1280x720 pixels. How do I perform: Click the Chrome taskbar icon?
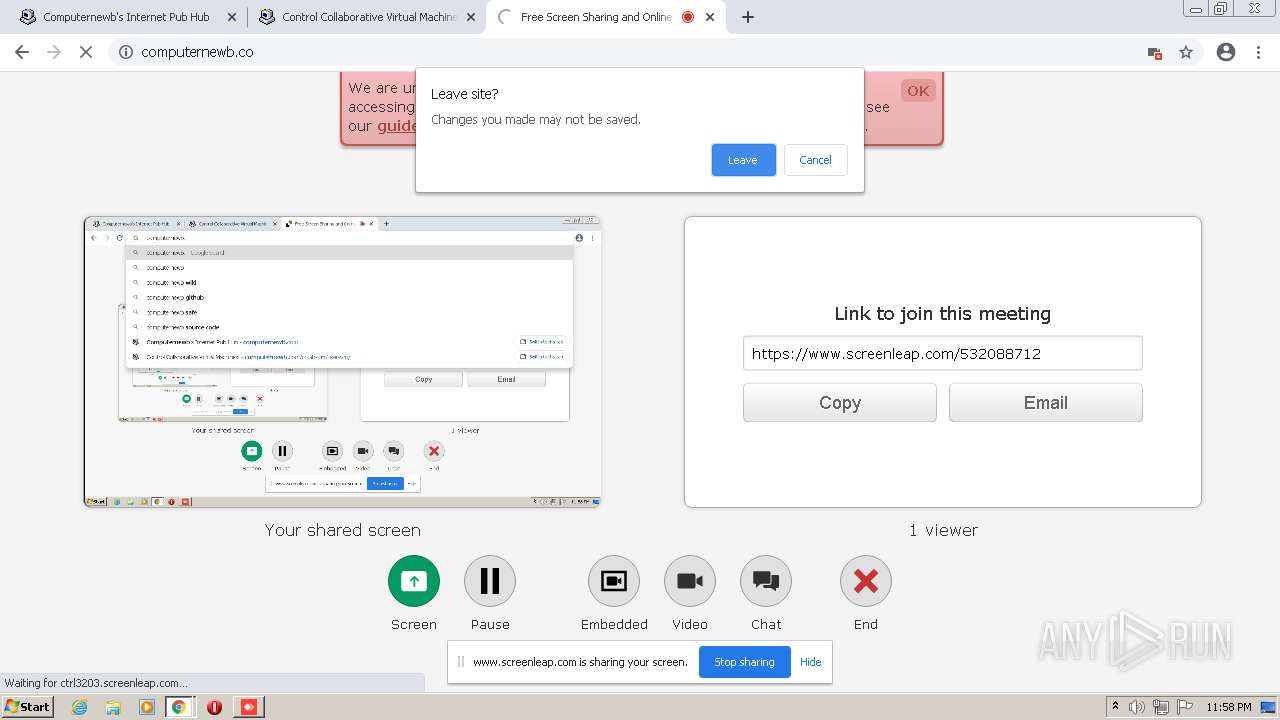point(179,707)
